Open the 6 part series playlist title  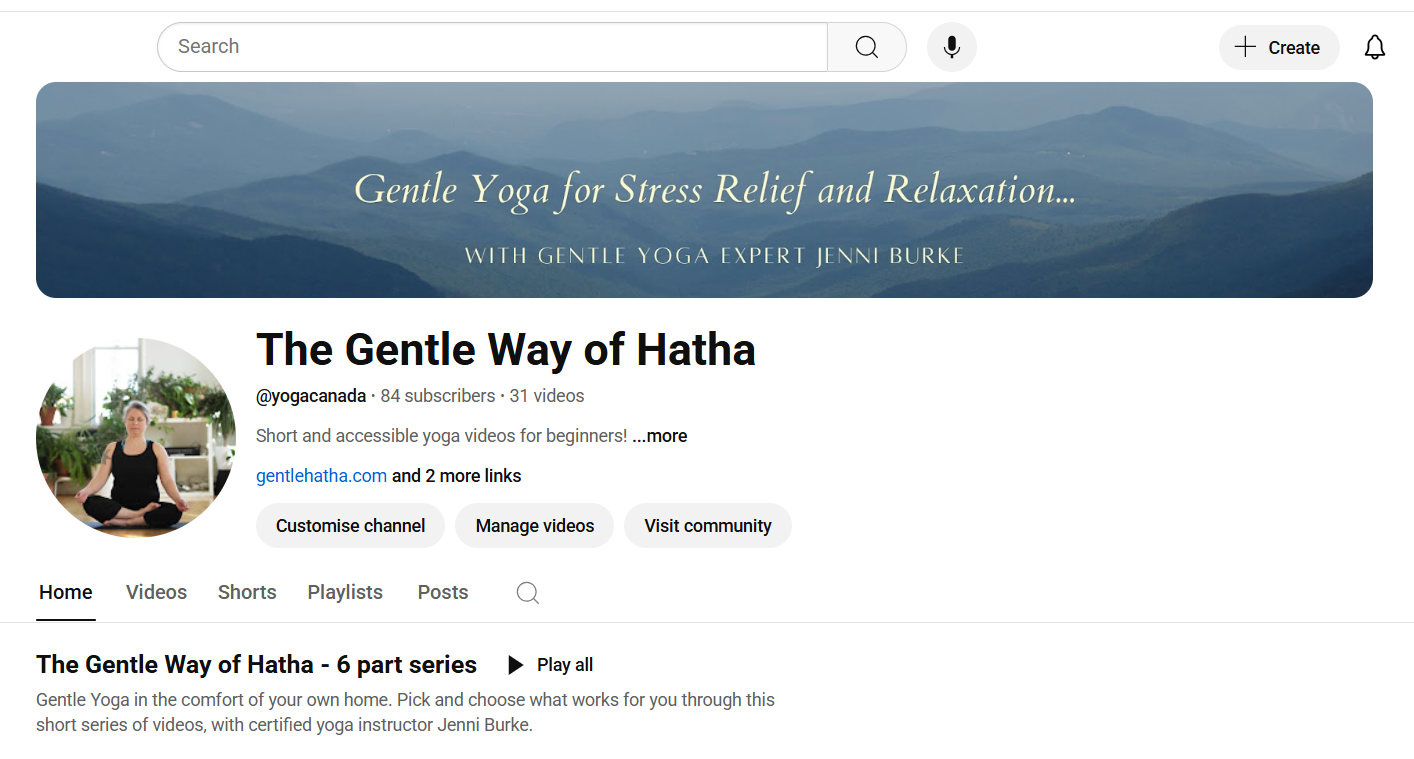[x=256, y=665]
